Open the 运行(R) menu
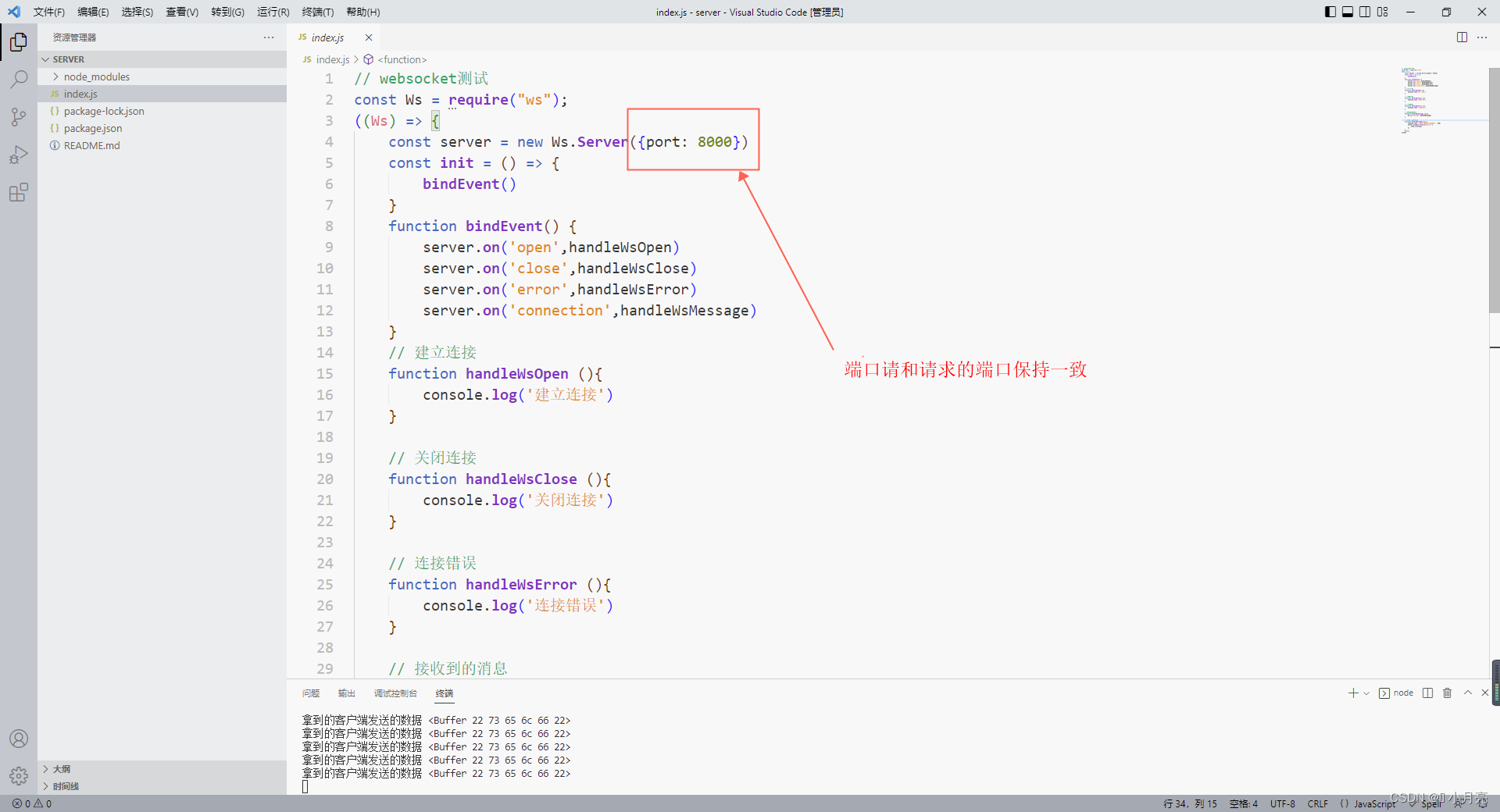Screen dimensions: 1500x812 (x=273, y=12)
